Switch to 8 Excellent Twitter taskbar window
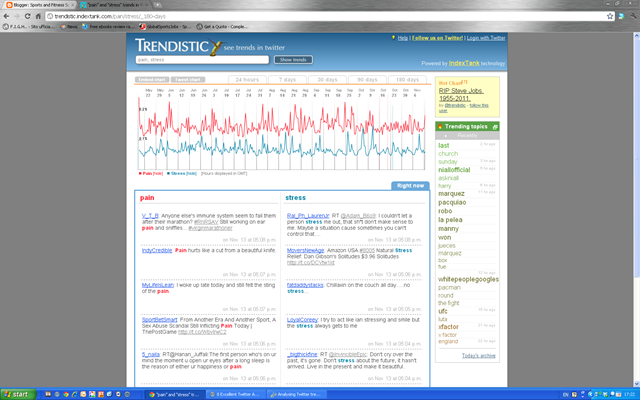The width and height of the screenshot is (640, 400). pyautogui.click(x=235, y=394)
